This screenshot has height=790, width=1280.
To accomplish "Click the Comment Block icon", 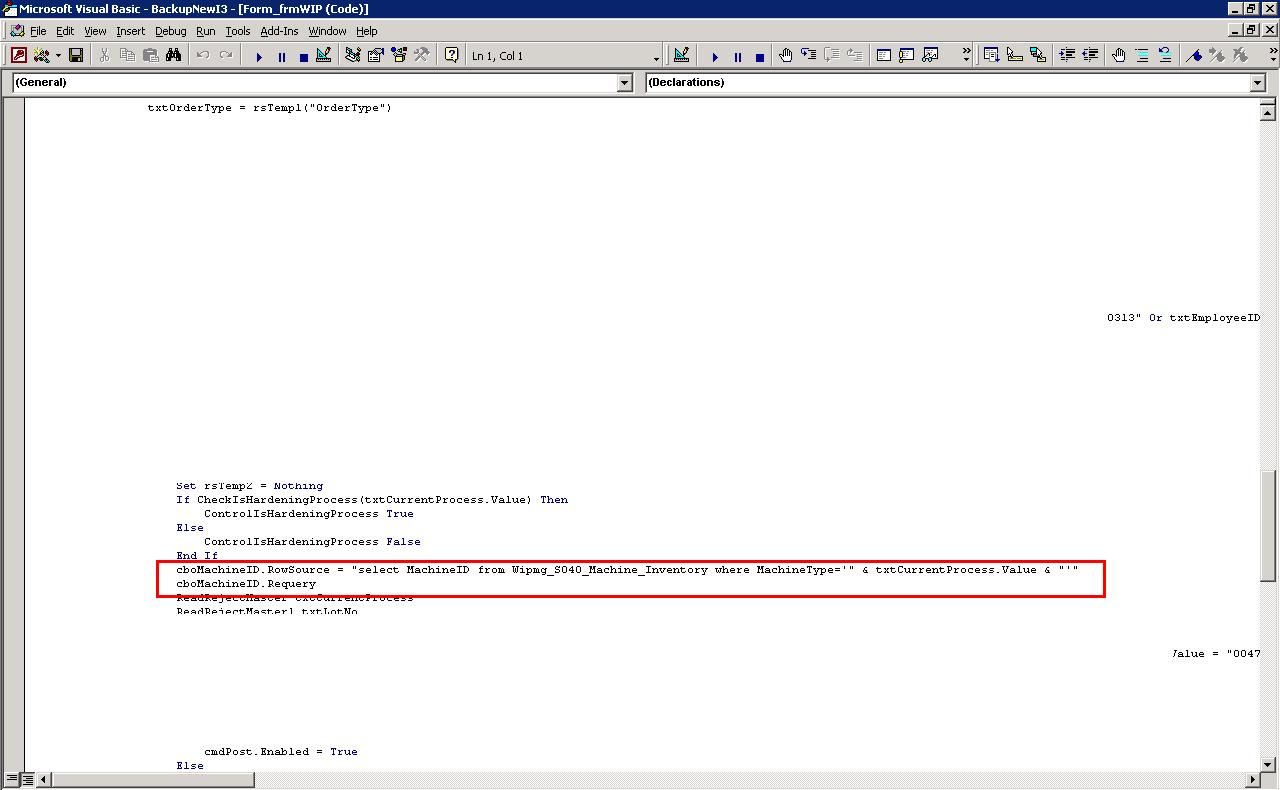I will coord(1142,56).
